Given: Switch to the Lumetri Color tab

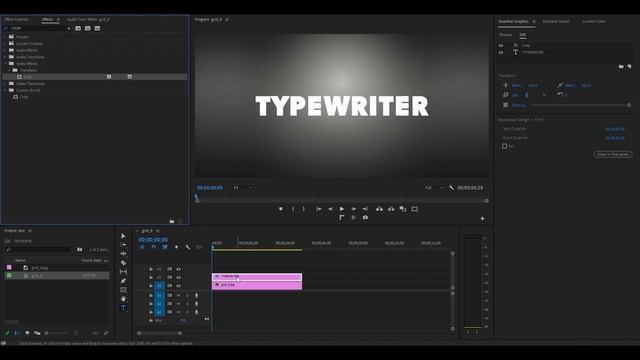Looking at the screenshot, I should [x=594, y=21].
